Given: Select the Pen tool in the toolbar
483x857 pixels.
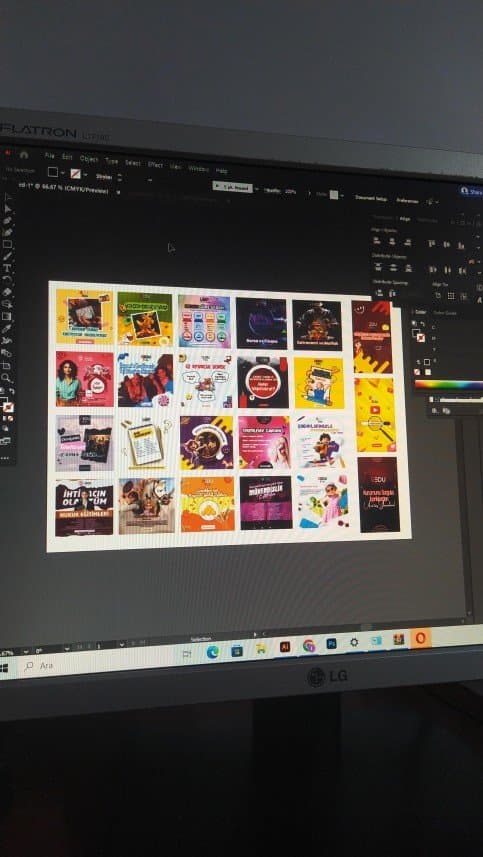Looking at the screenshot, I should point(8,221).
